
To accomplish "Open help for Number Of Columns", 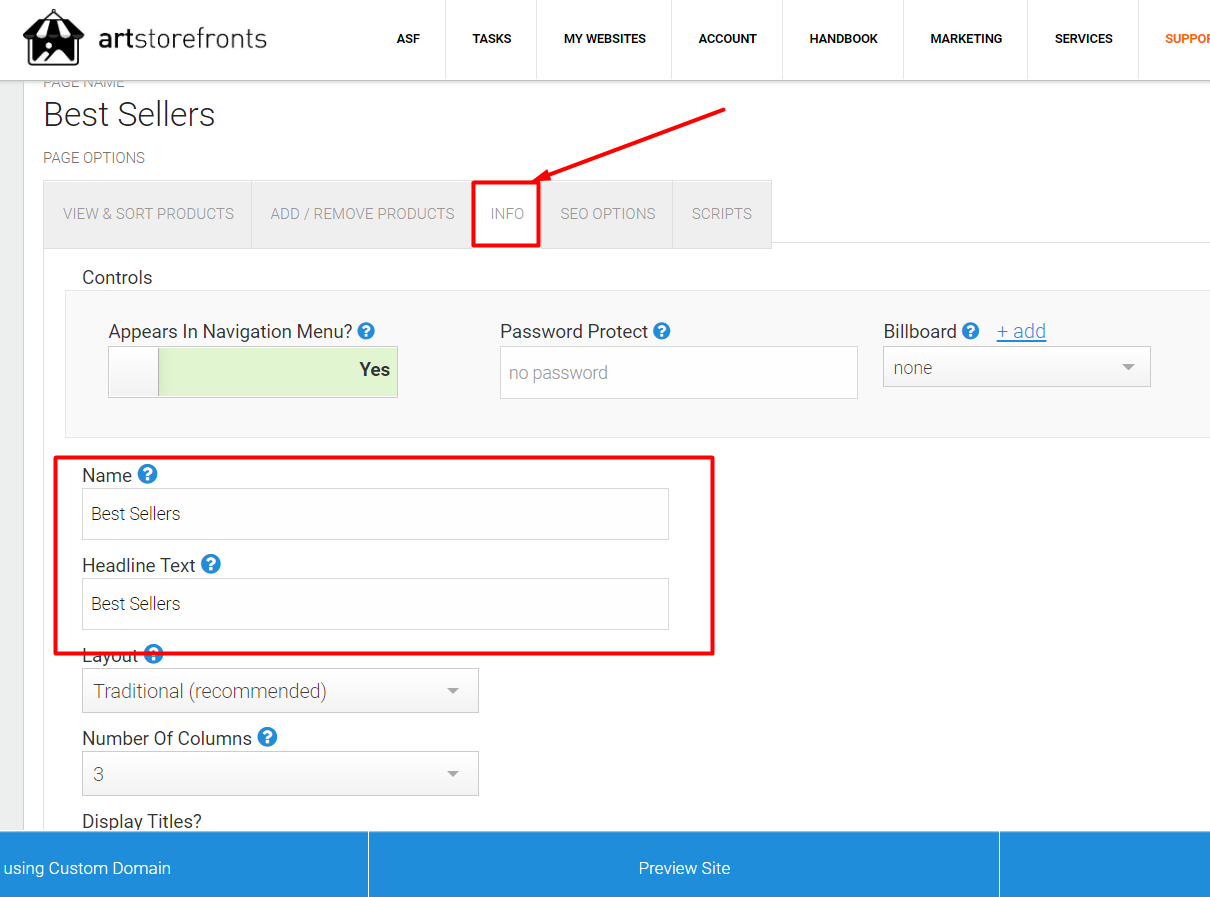I will pyautogui.click(x=267, y=737).
